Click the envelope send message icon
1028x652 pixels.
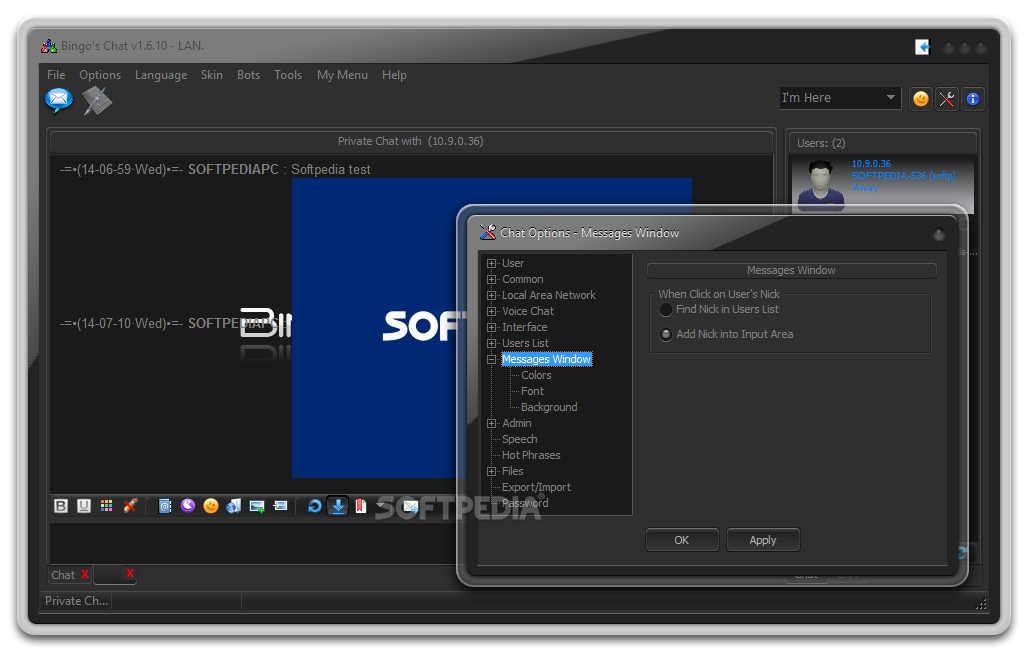coord(410,506)
